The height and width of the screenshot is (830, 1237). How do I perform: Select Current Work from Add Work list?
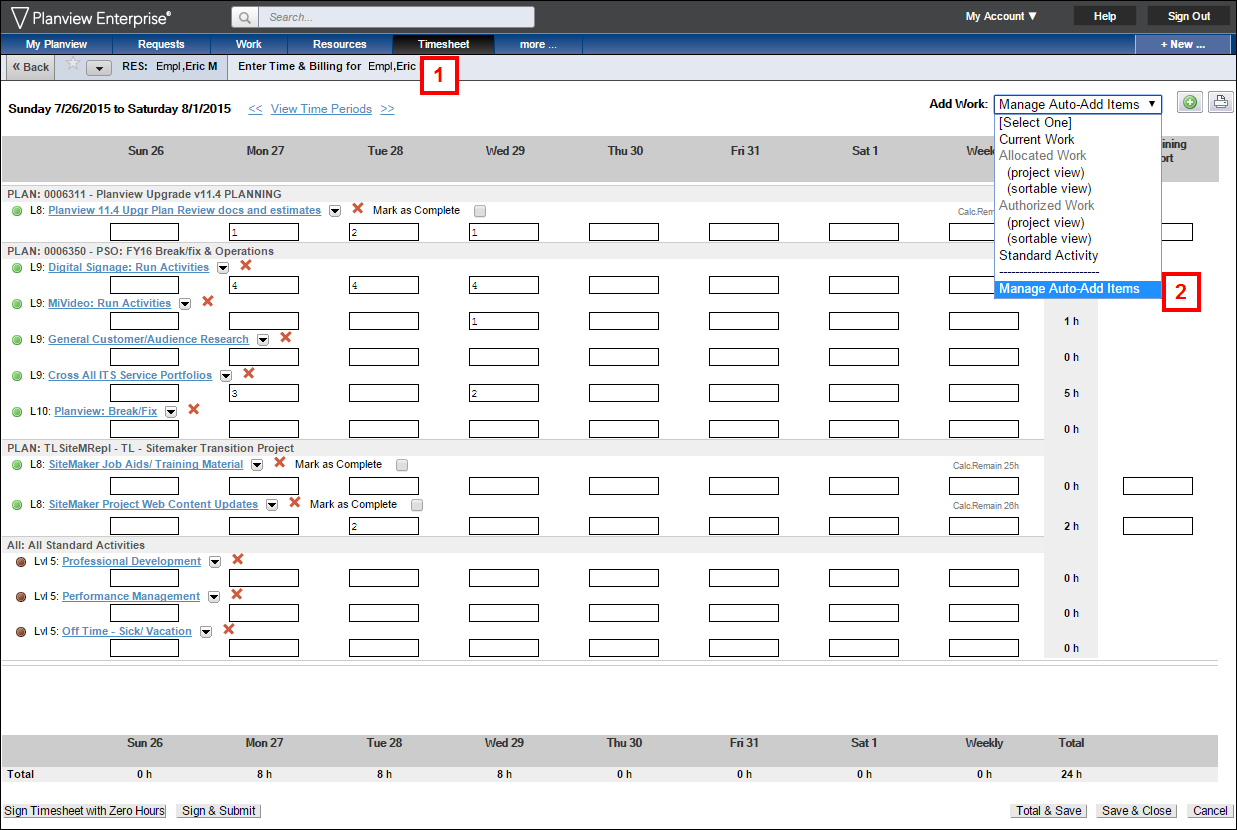[1078, 139]
